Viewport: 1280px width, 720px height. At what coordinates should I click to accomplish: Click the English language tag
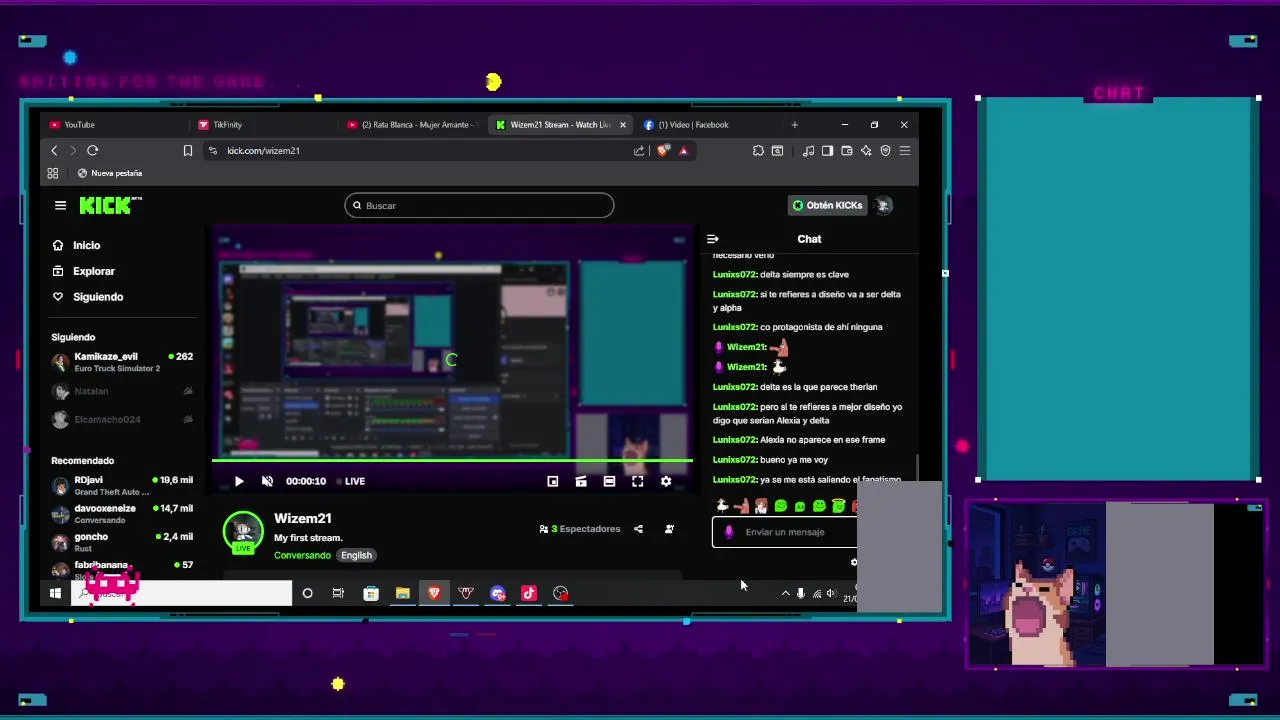(356, 555)
